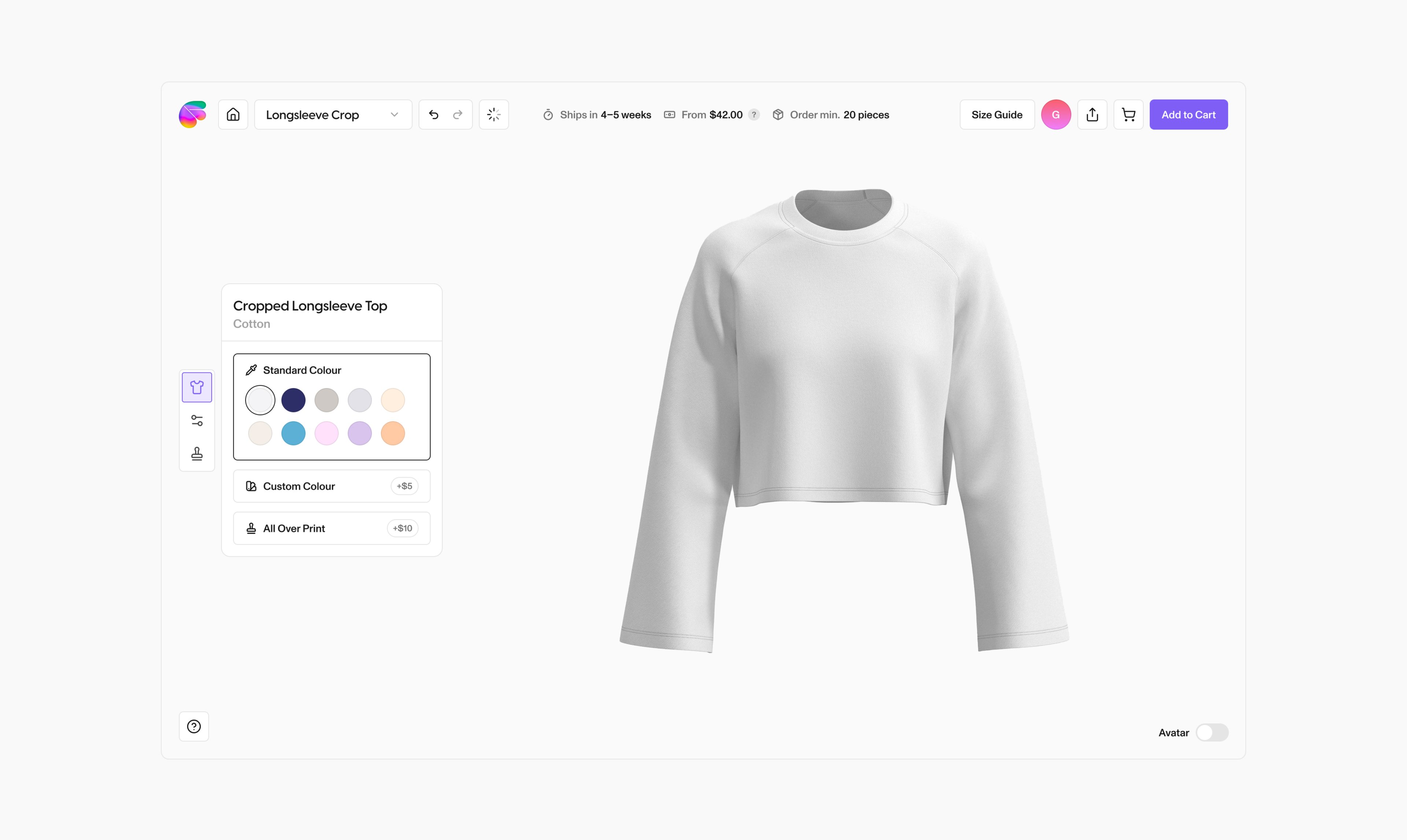Select the pale lavender-grey swatch
This screenshot has width=1407, height=840.
[x=359, y=400]
